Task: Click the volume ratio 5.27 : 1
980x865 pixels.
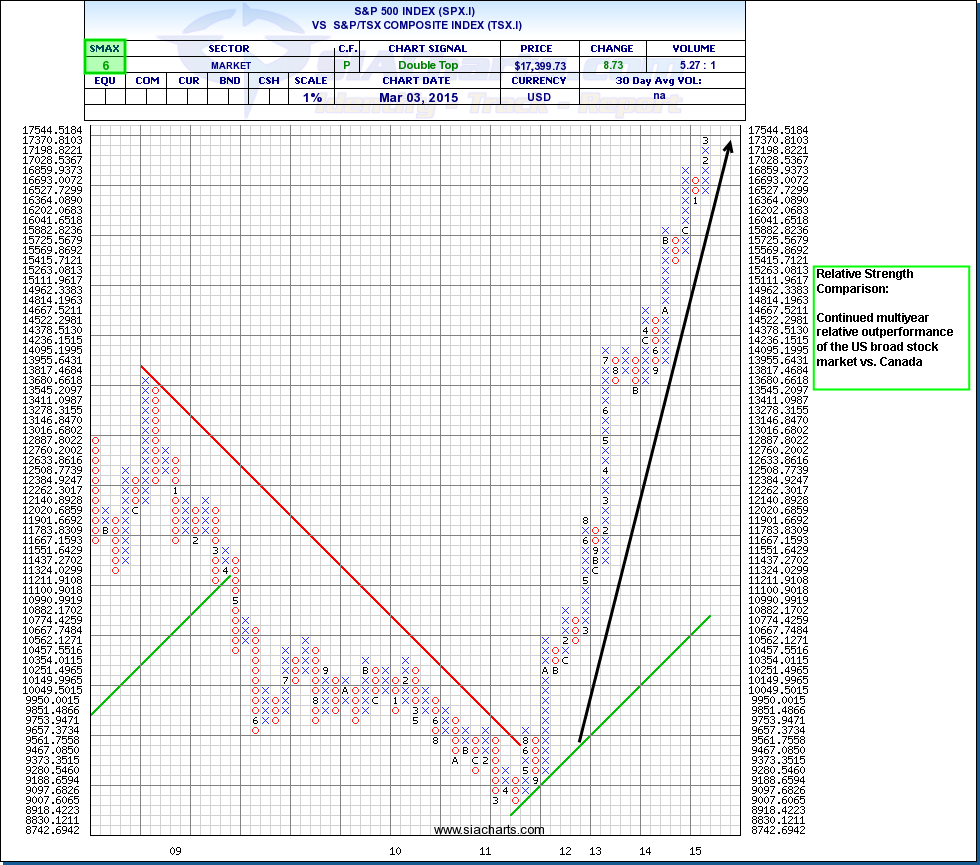Action: coord(694,65)
